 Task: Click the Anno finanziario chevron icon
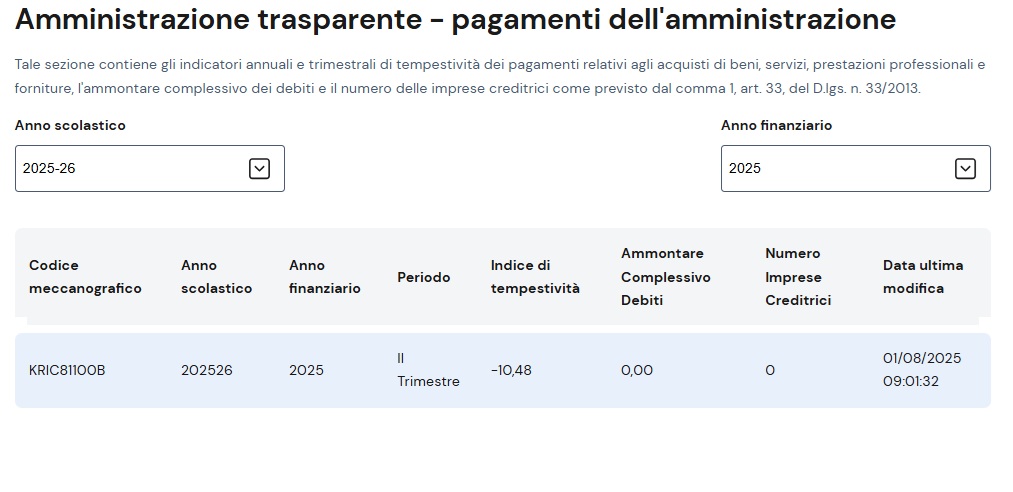click(965, 169)
